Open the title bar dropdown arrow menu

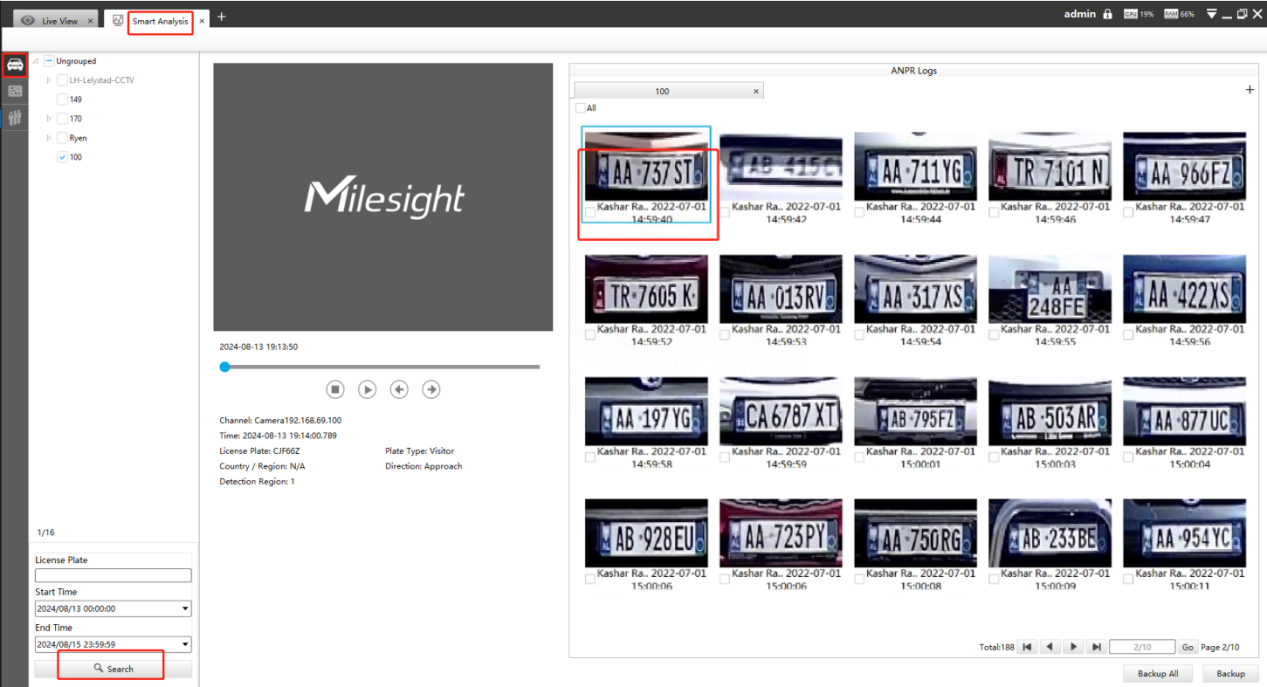pyautogui.click(x=1211, y=15)
